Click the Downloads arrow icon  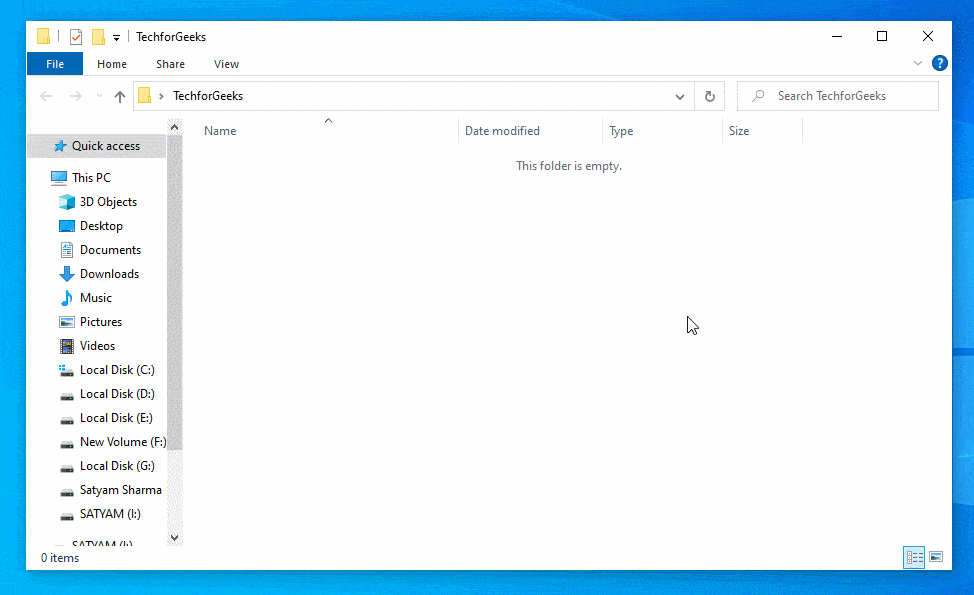66,274
